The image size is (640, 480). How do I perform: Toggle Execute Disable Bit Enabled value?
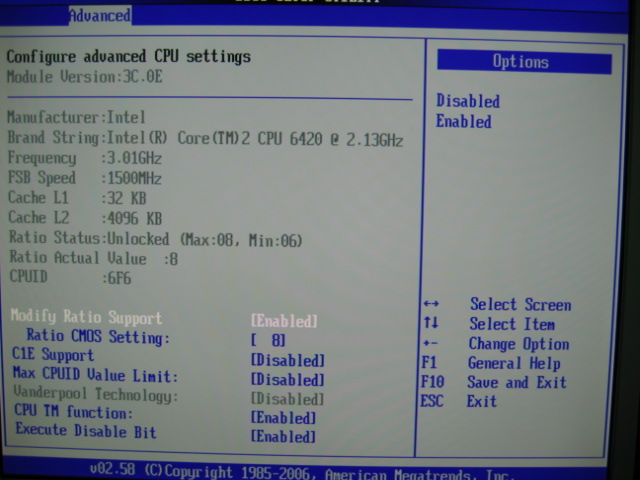click(x=284, y=436)
